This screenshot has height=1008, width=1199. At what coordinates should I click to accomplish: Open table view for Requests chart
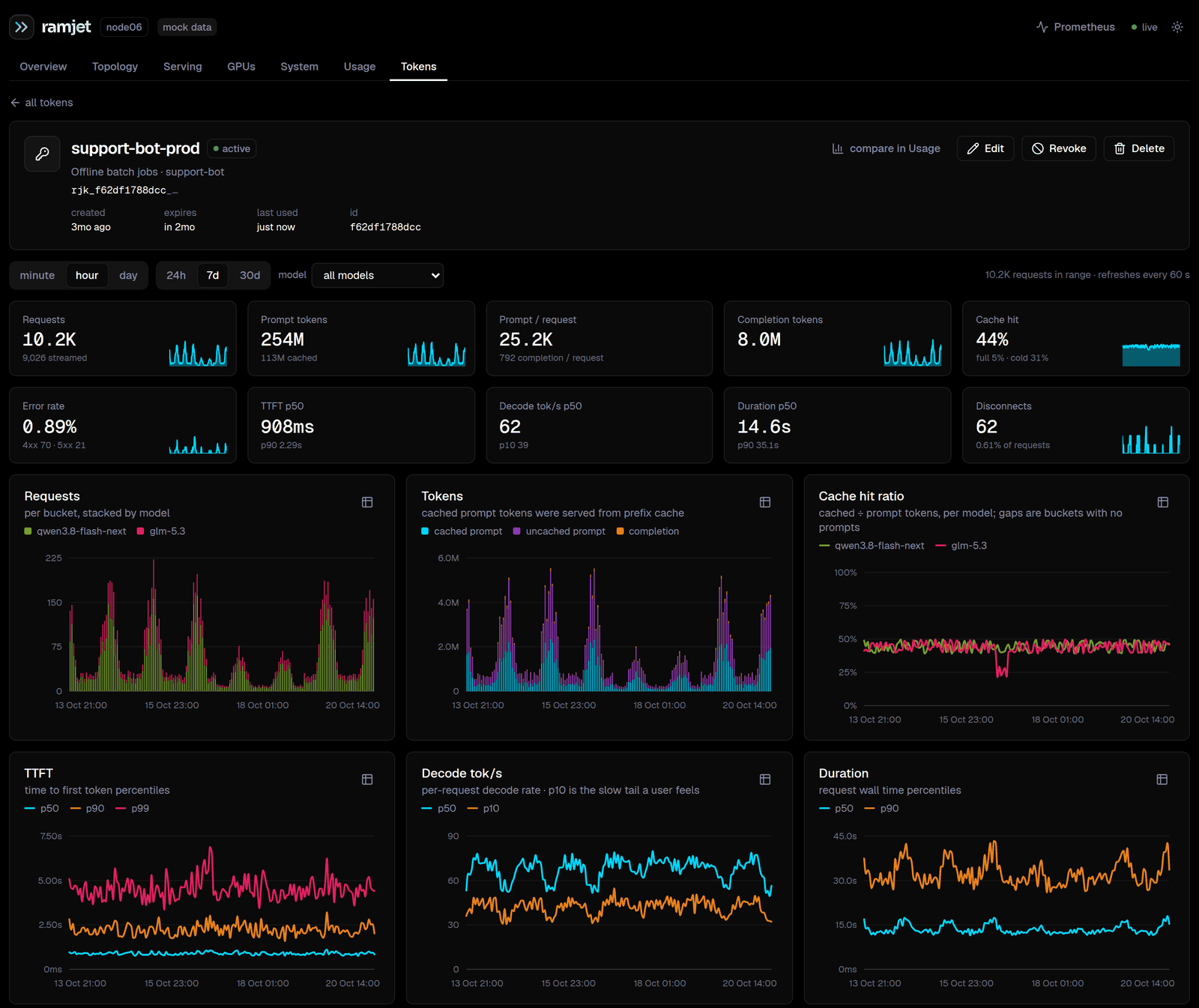pyautogui.click(x=367, y=502)
